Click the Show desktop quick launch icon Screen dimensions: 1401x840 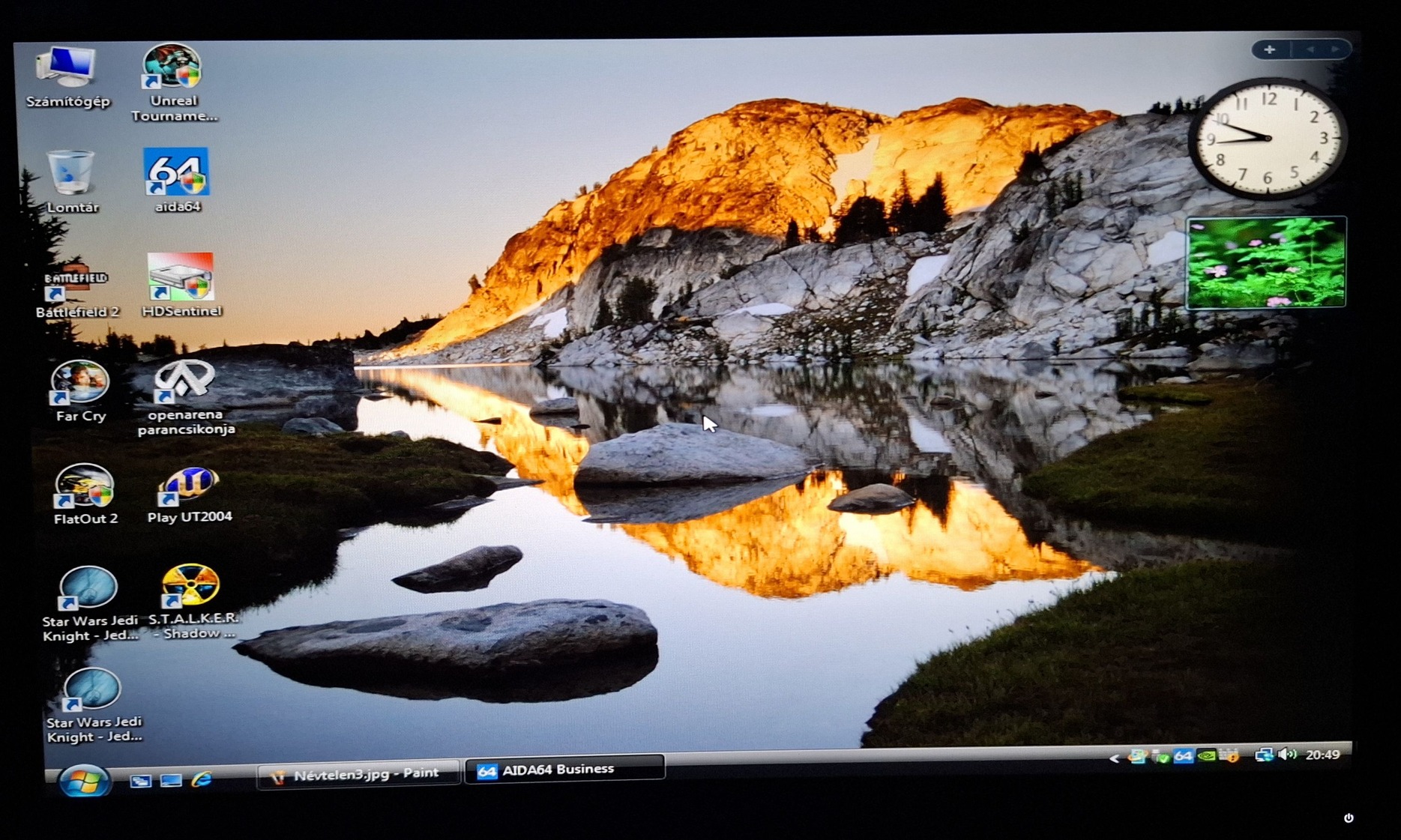pyautogui.click(x=171, y=780)
